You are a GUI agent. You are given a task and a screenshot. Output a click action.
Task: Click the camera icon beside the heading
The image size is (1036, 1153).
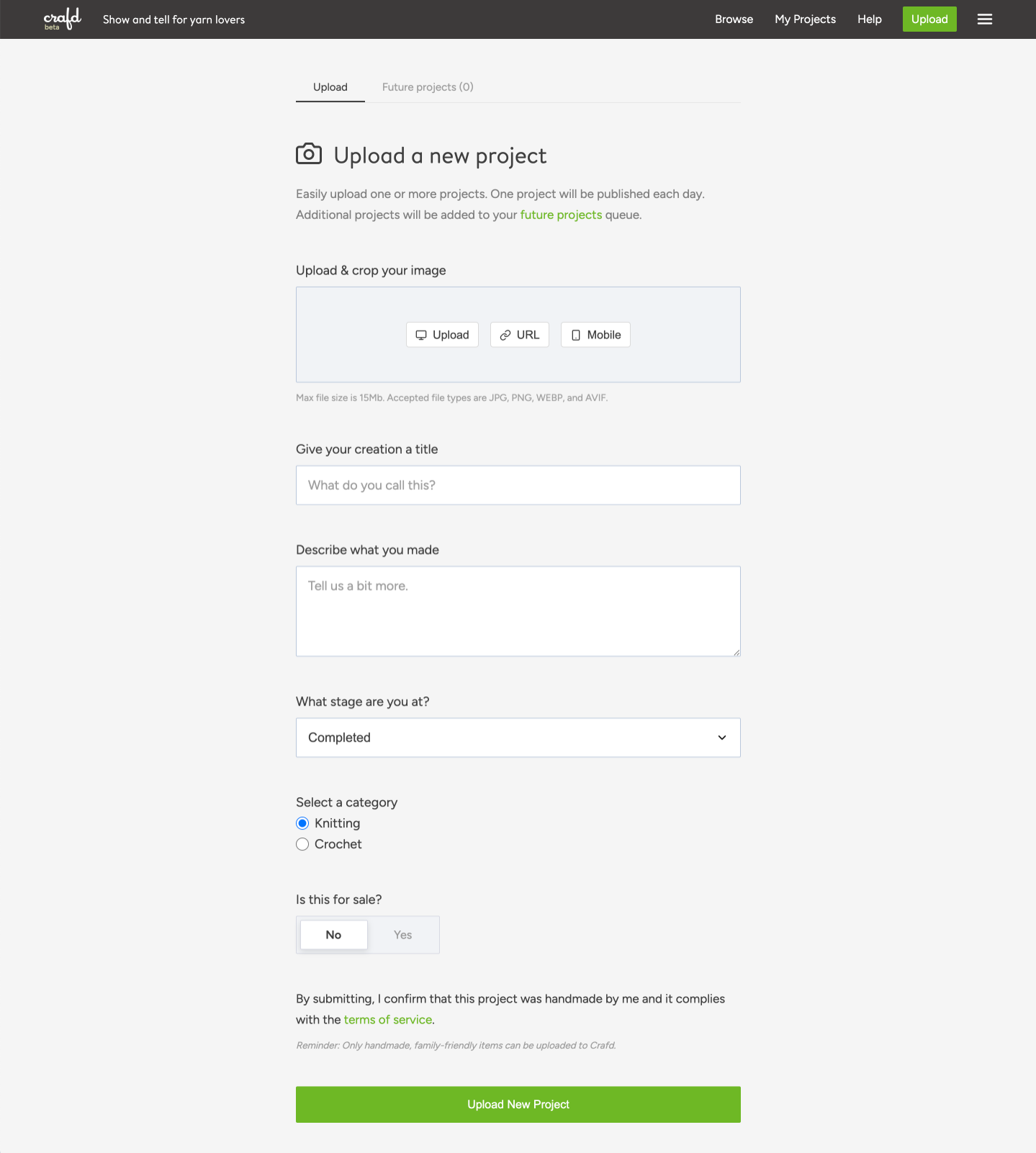(309, 154)
